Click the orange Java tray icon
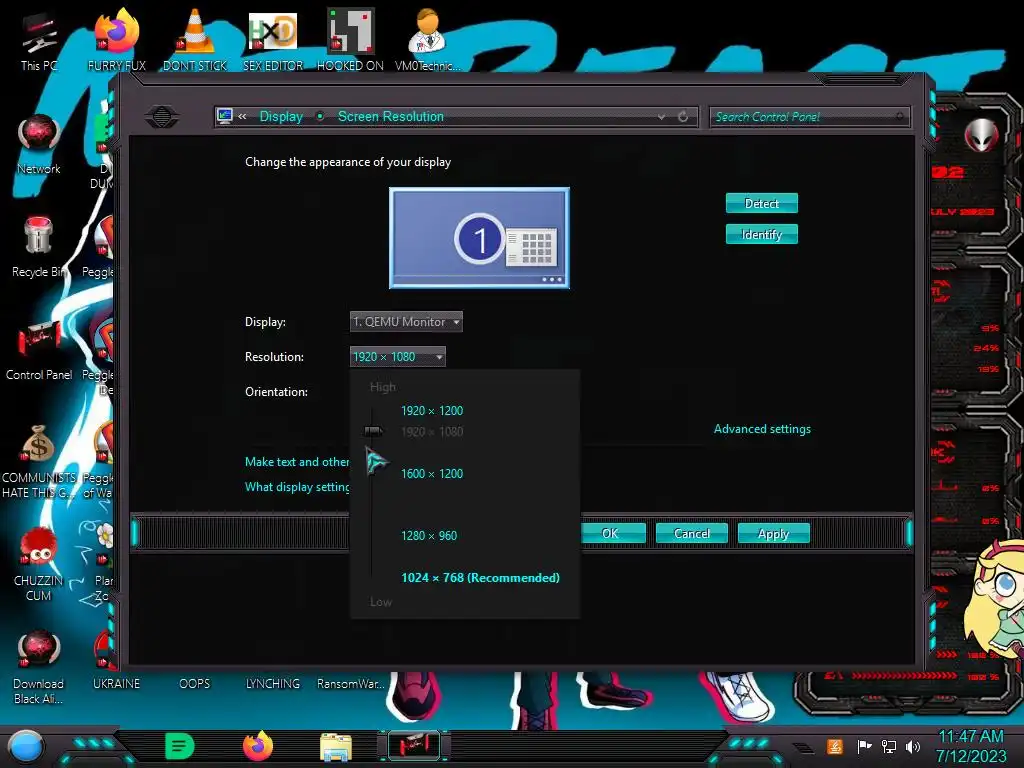Screen dimensions: 1024x768 tap(835, 746)
